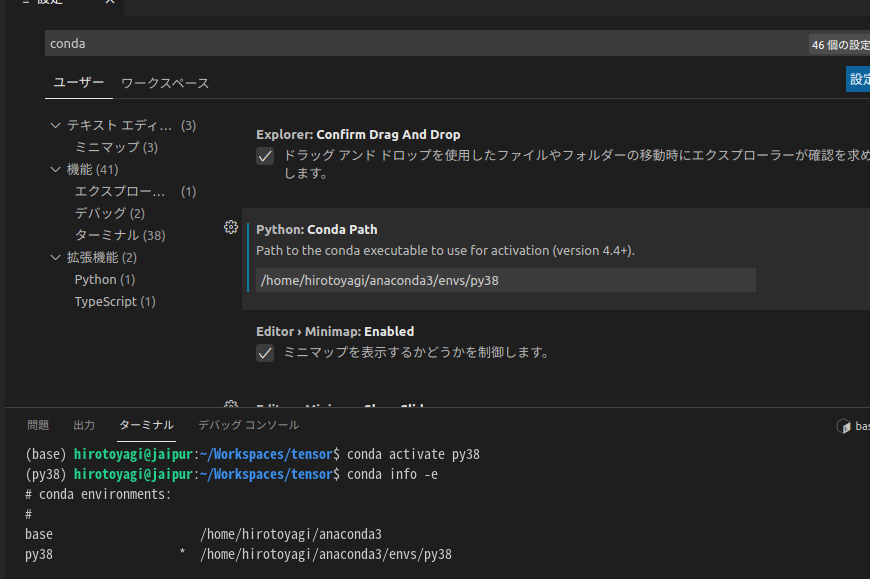Open the 問題 panel tab
870x579 pixels.
(38, 425)
